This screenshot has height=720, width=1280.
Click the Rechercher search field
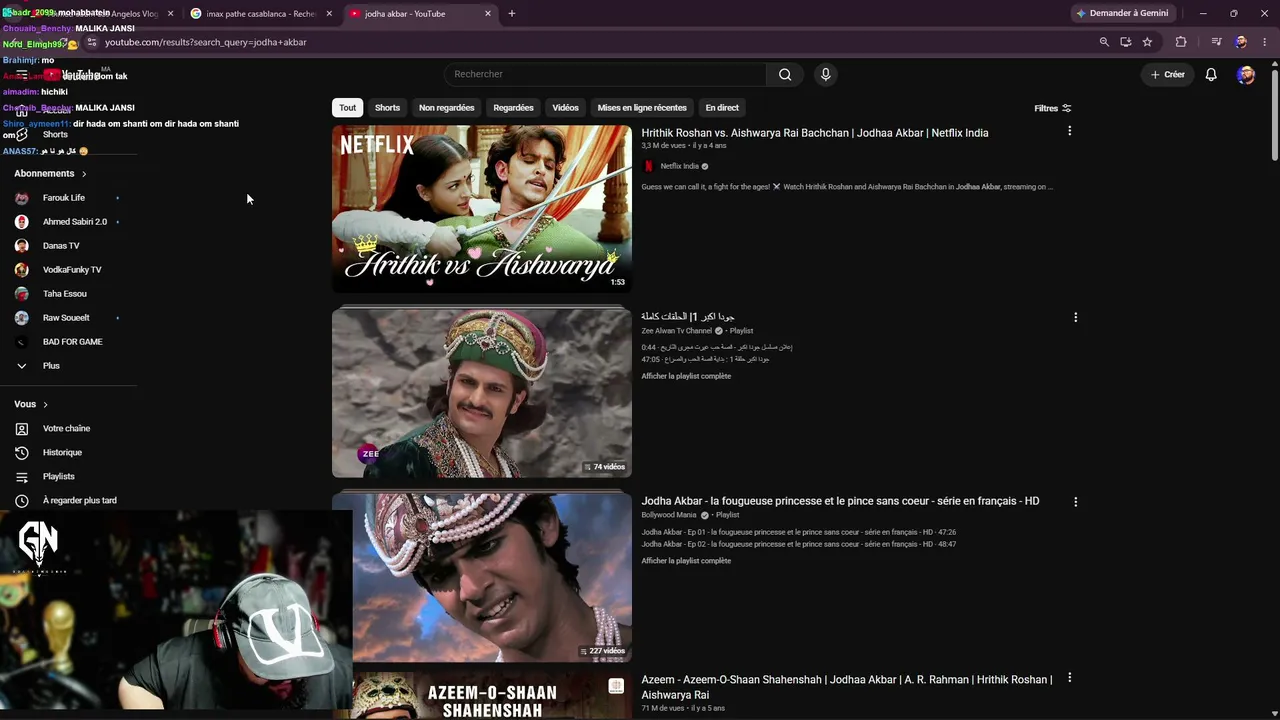tap(605, 74)
